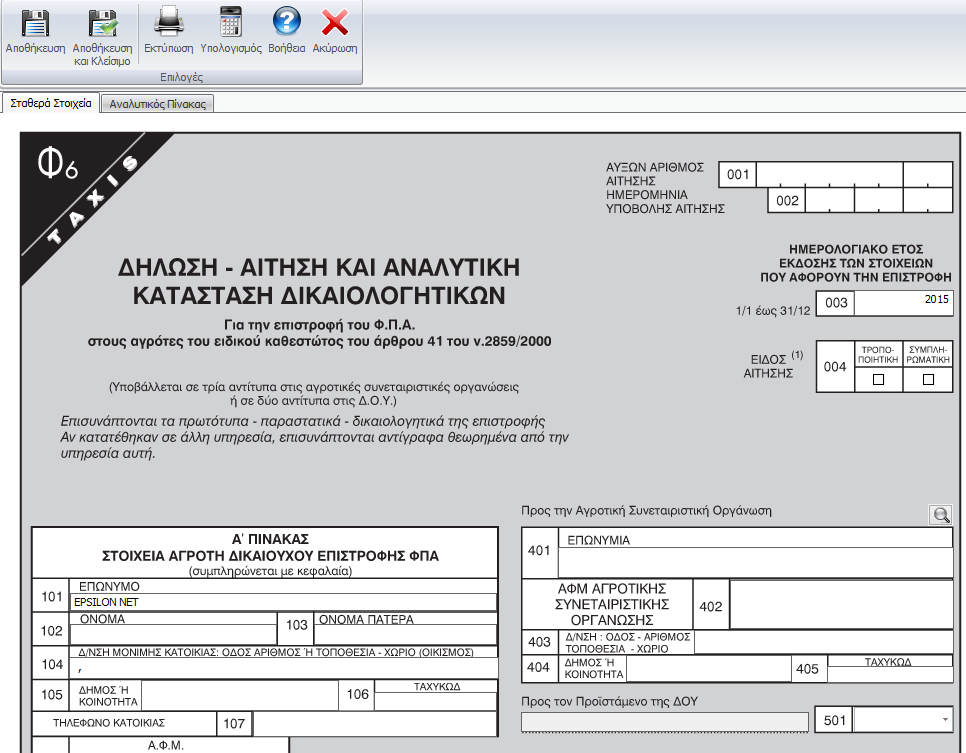Click Αποθήκευση και Κλείσιμο save-and-close icon
This screenshot has width=966, height=753.
tap(102, 37)
